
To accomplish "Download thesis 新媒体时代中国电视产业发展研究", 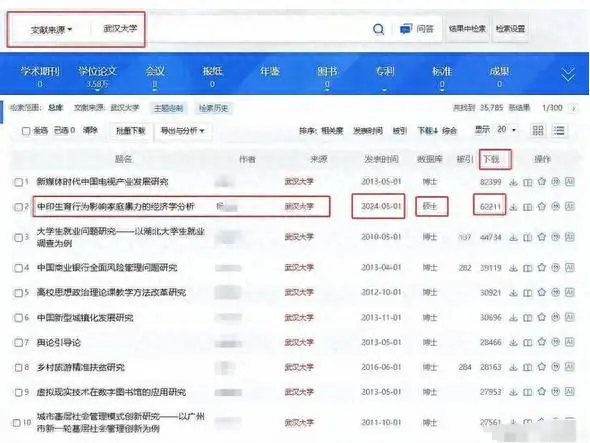I will [x=513, y=182].
